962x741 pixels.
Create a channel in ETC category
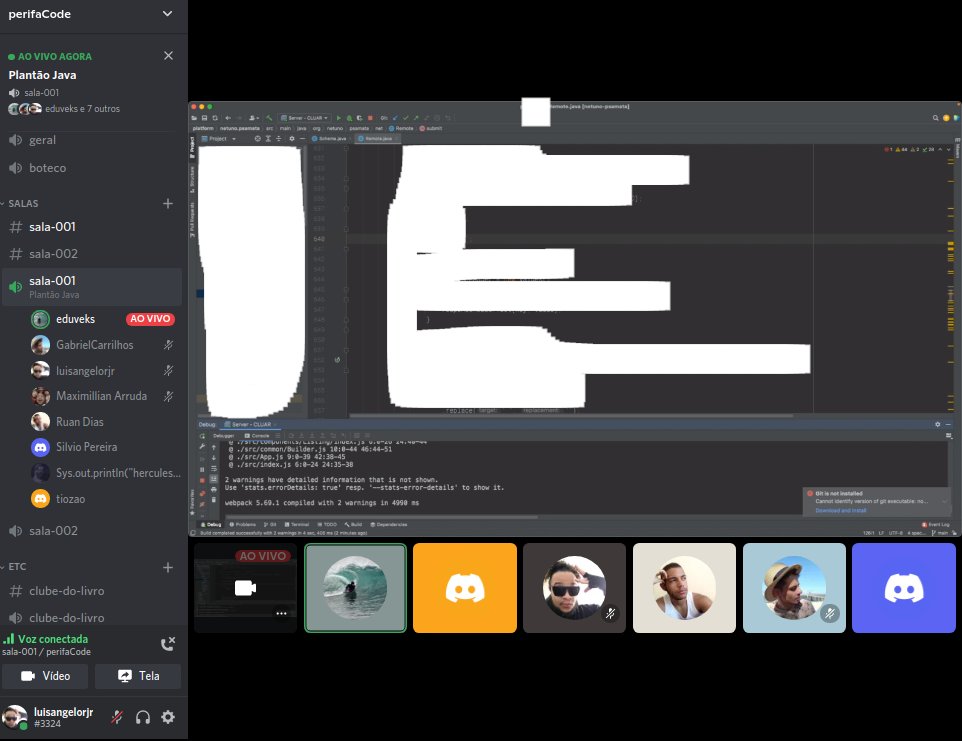(167, 567)
